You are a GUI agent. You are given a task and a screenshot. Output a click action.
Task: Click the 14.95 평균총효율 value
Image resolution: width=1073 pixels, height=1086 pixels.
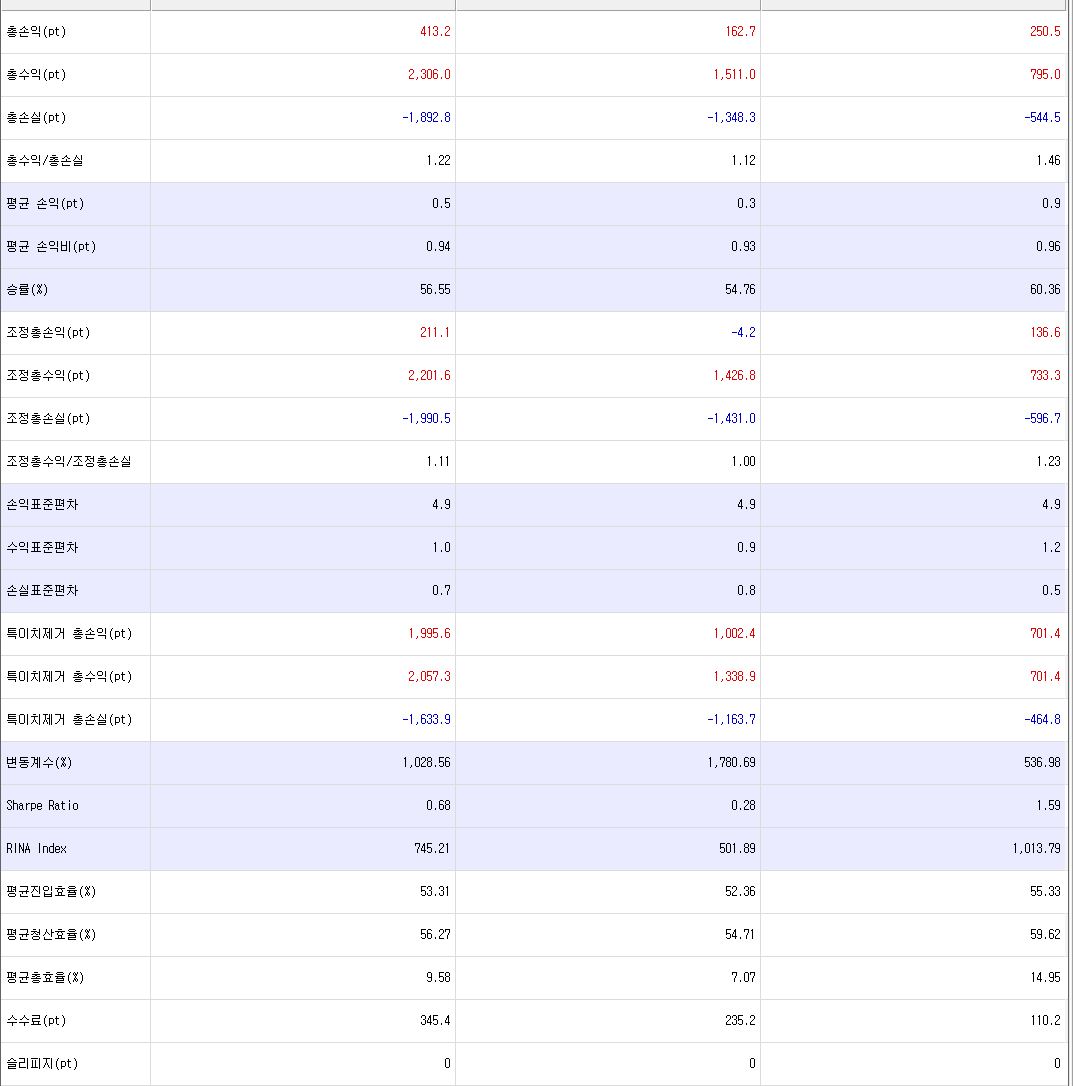(1045, 978)
